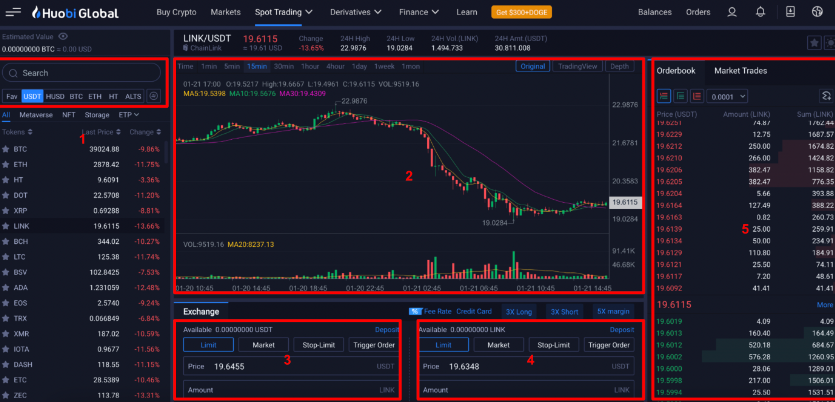Switch chart to 15min interval

257,67
